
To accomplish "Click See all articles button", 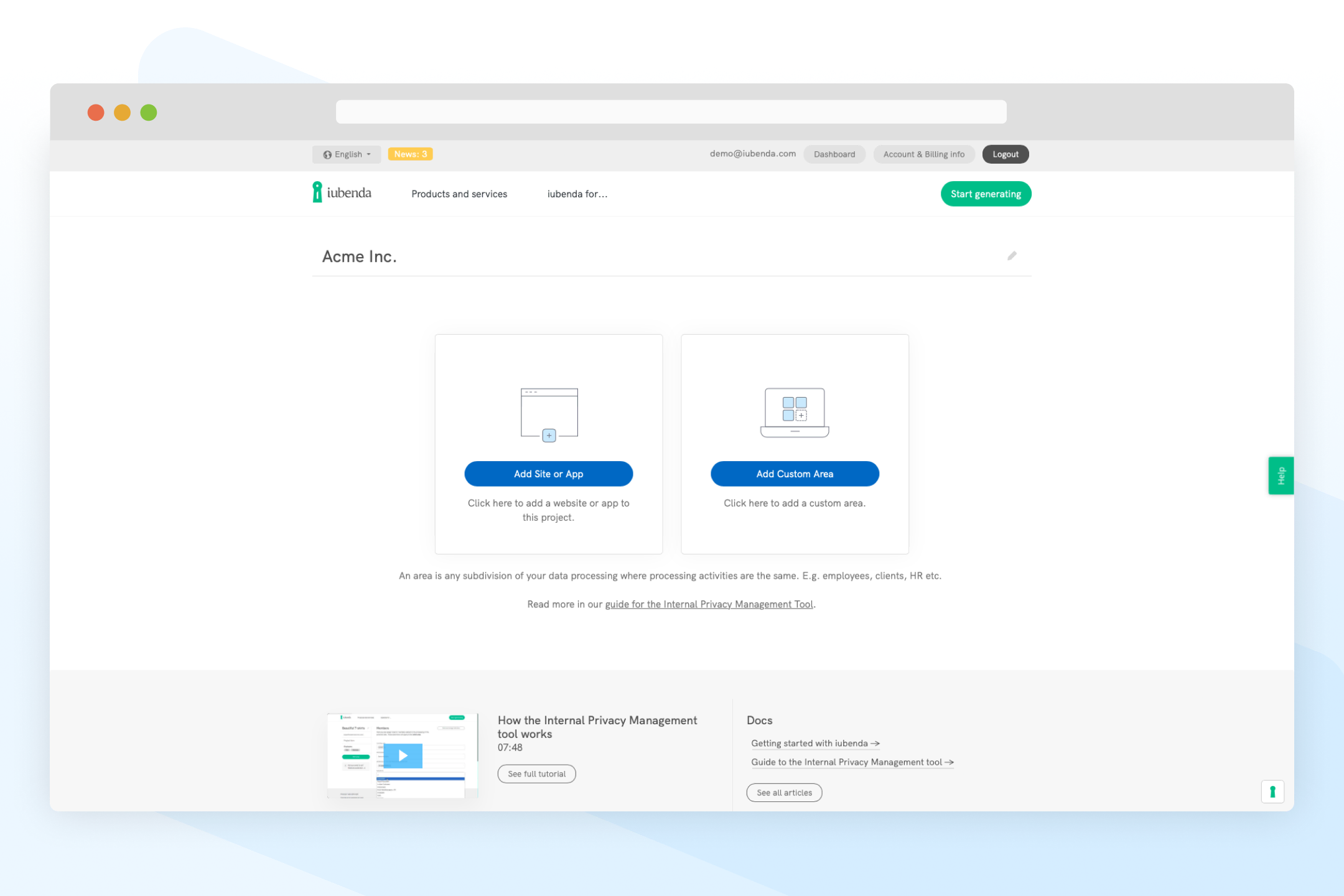I will coord(784,792).
